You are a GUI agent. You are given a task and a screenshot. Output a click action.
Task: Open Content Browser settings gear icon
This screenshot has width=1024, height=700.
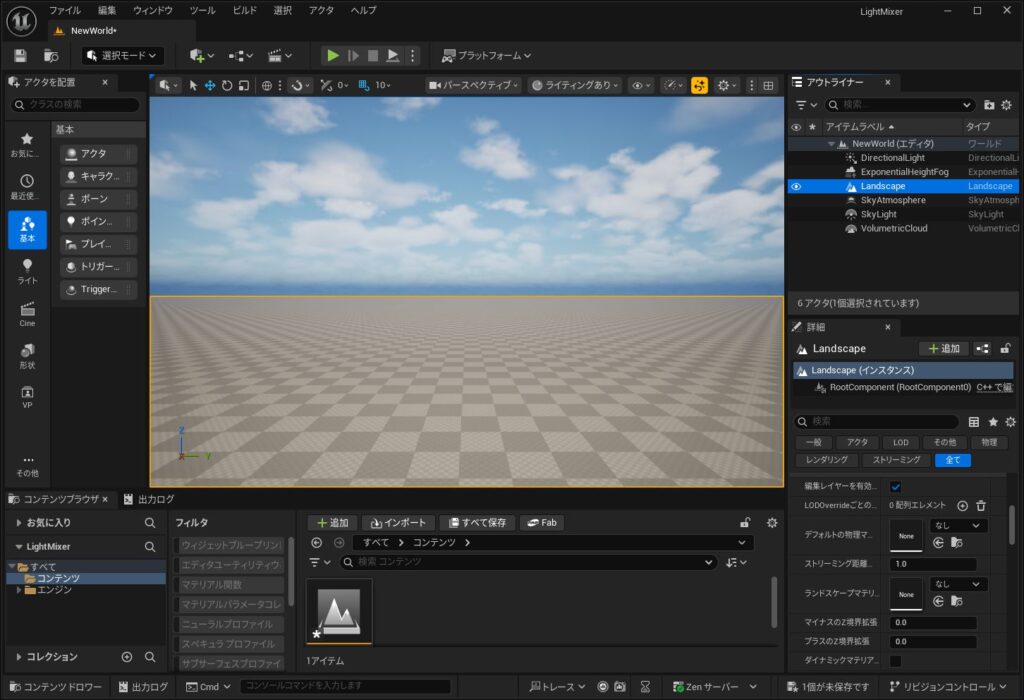pos(771,523)
